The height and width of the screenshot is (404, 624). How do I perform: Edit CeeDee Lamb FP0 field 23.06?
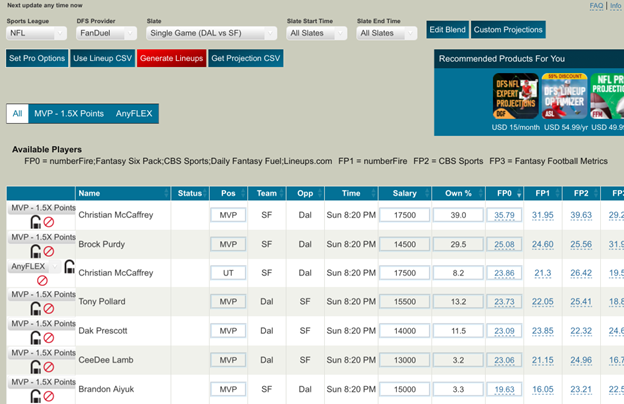coord(504,360)
